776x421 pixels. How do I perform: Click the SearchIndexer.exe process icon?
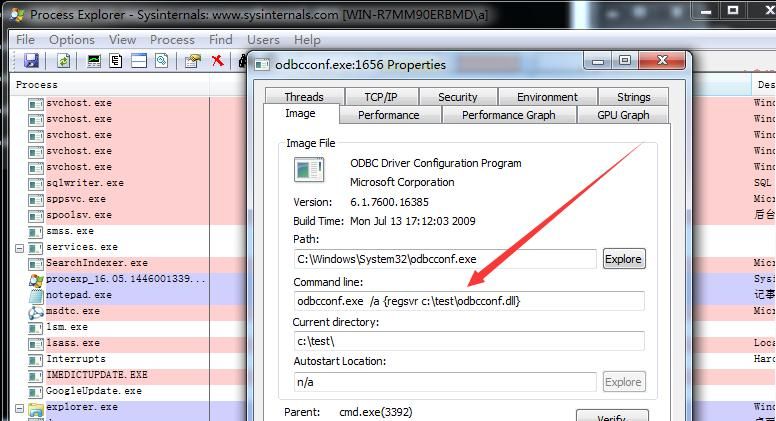(x=36, y=264)
